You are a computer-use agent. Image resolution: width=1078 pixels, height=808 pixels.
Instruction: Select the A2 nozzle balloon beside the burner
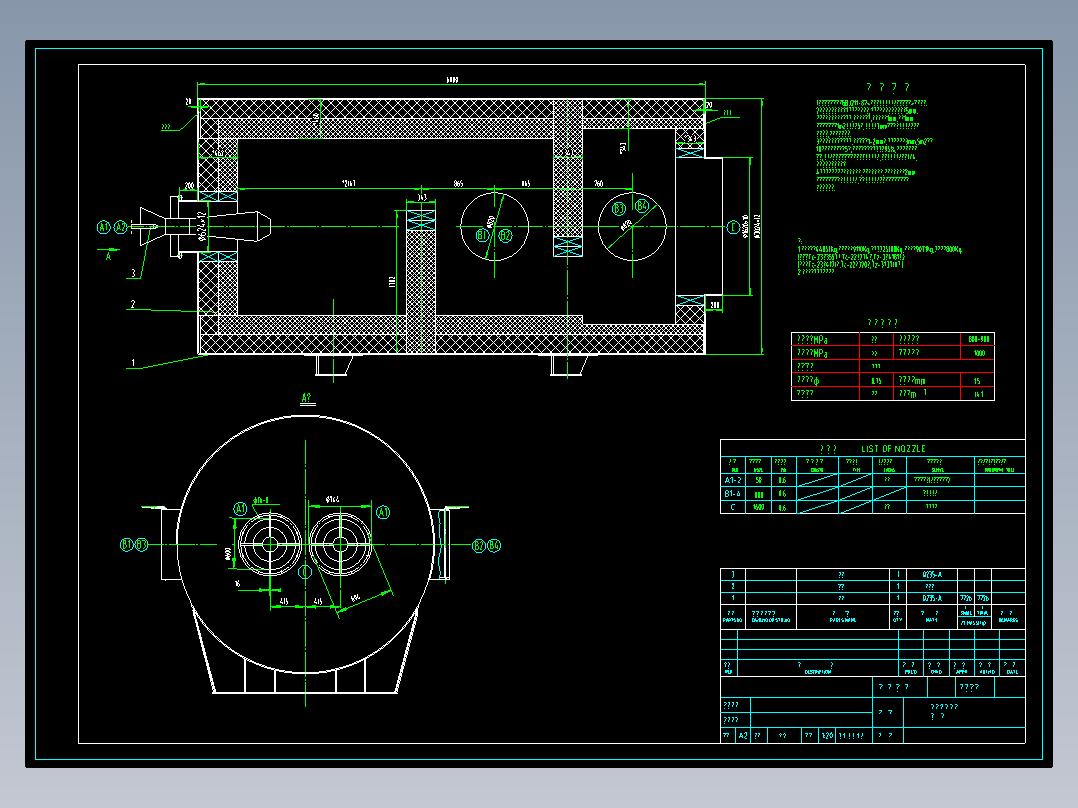120,227
